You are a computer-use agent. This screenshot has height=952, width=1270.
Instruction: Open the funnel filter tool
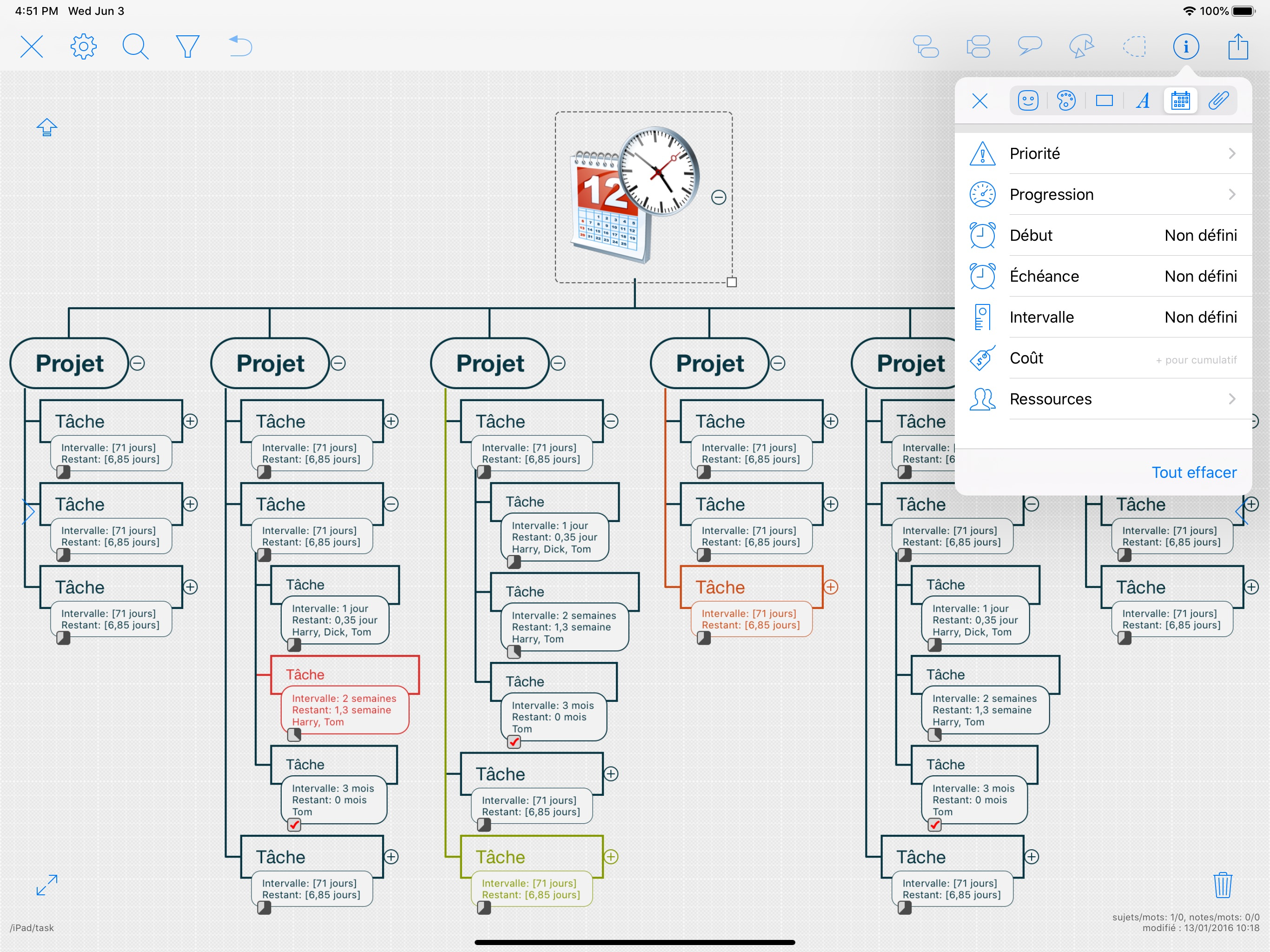pyautogui.click(x=187, y=46)
